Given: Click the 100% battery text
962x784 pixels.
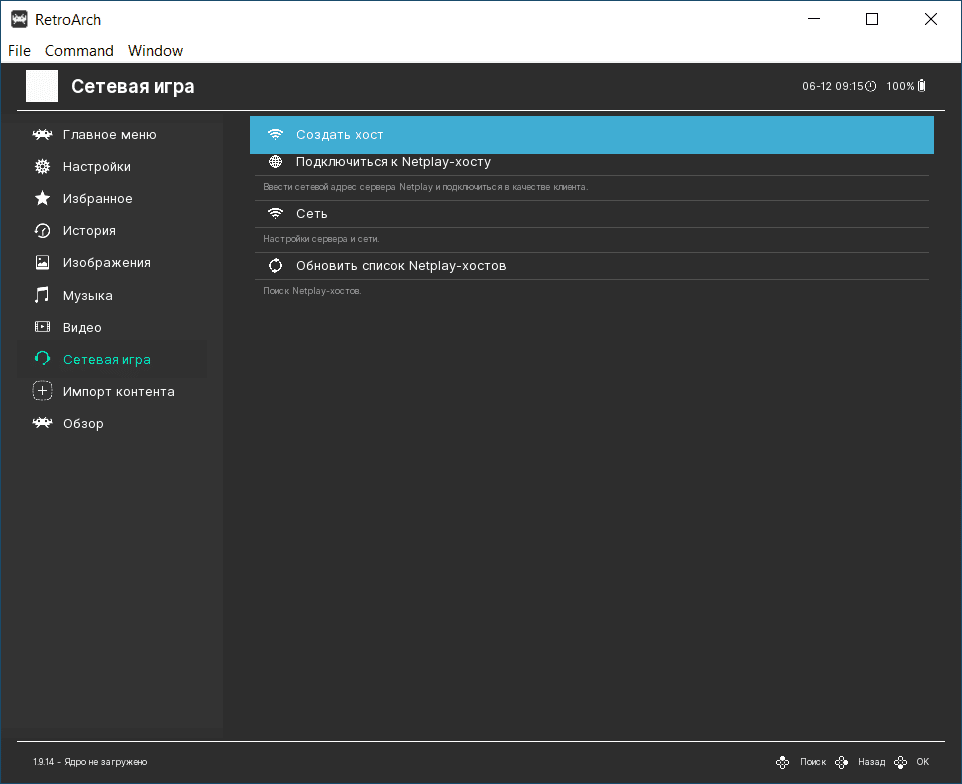Looking at the screenshot, I should pos(900,86).
